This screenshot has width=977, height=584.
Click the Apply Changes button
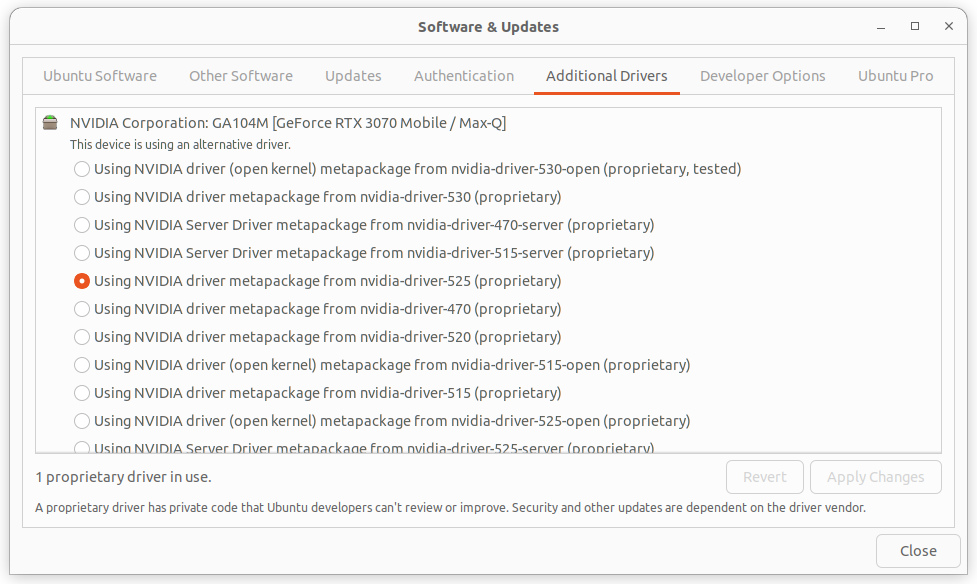click(x=875, y=477)
